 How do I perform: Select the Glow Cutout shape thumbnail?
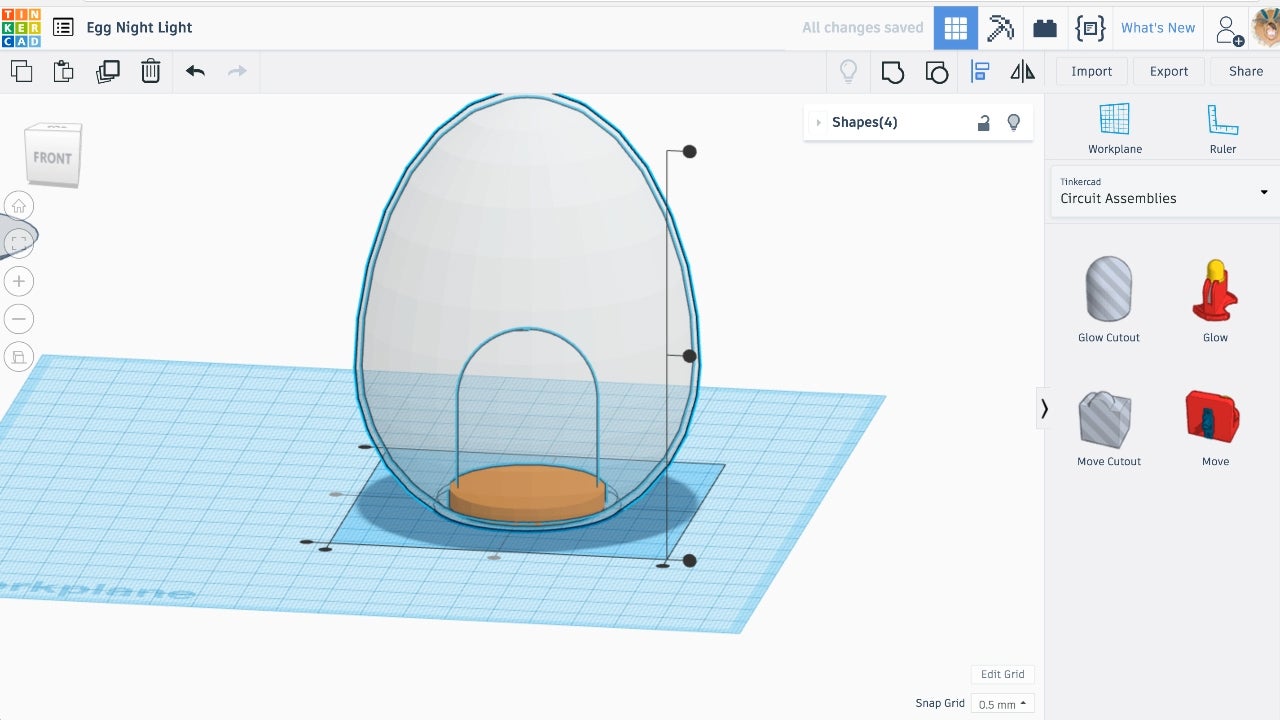click(1109, 290)
